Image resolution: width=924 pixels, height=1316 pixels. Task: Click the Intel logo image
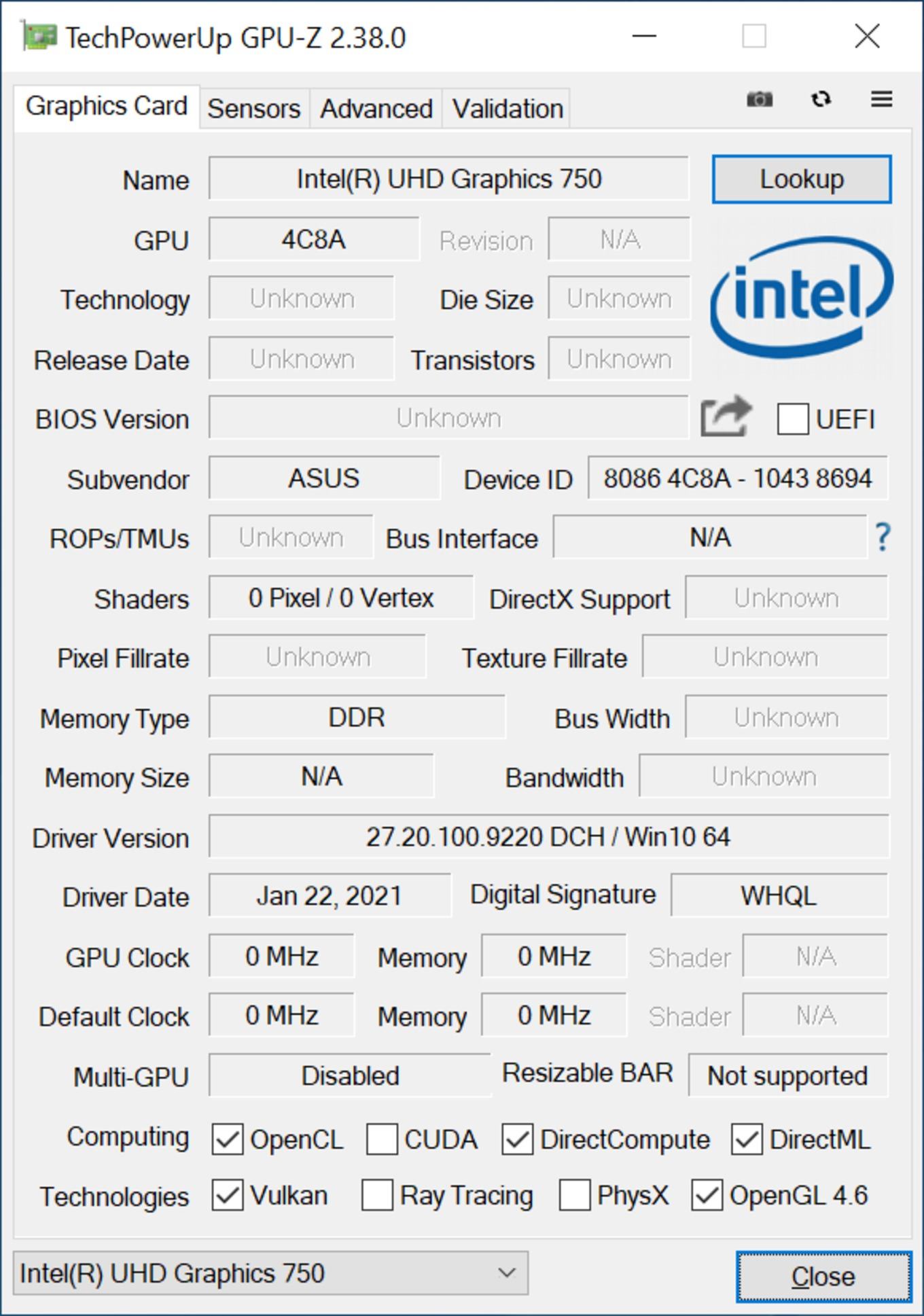coord(802,297)
